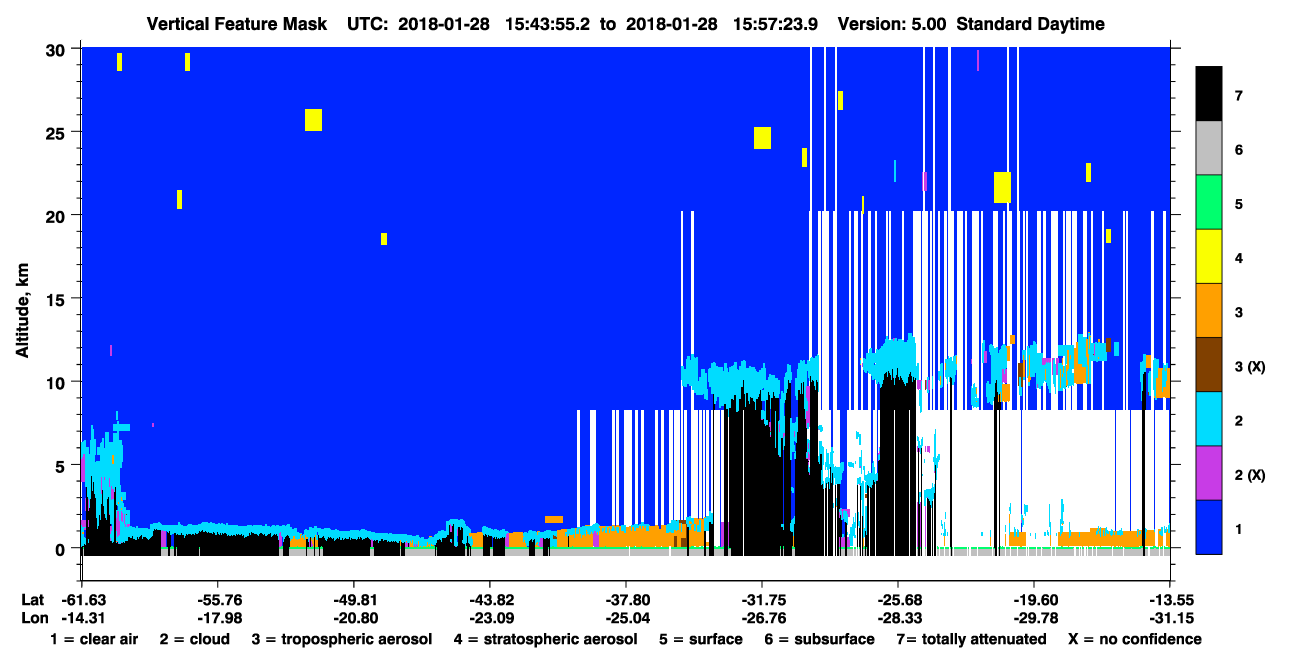Click the cyan cloud legend swatch
Screen dimensions: 1300x667
point(1209,419)
